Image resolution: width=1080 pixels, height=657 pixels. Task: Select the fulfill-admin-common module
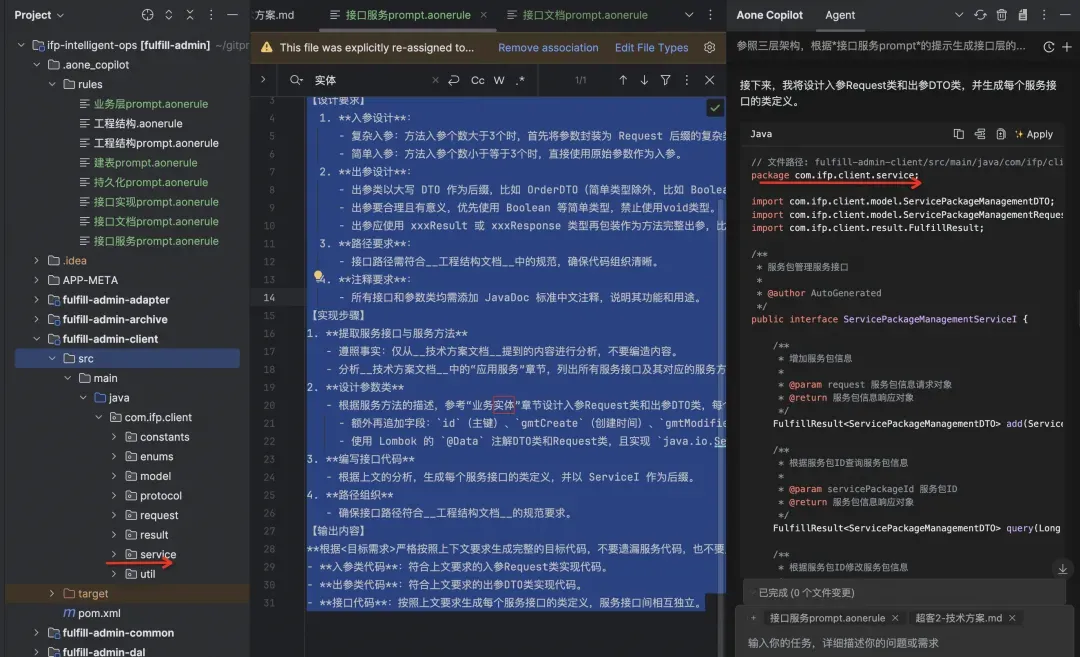tap(118, 632)
